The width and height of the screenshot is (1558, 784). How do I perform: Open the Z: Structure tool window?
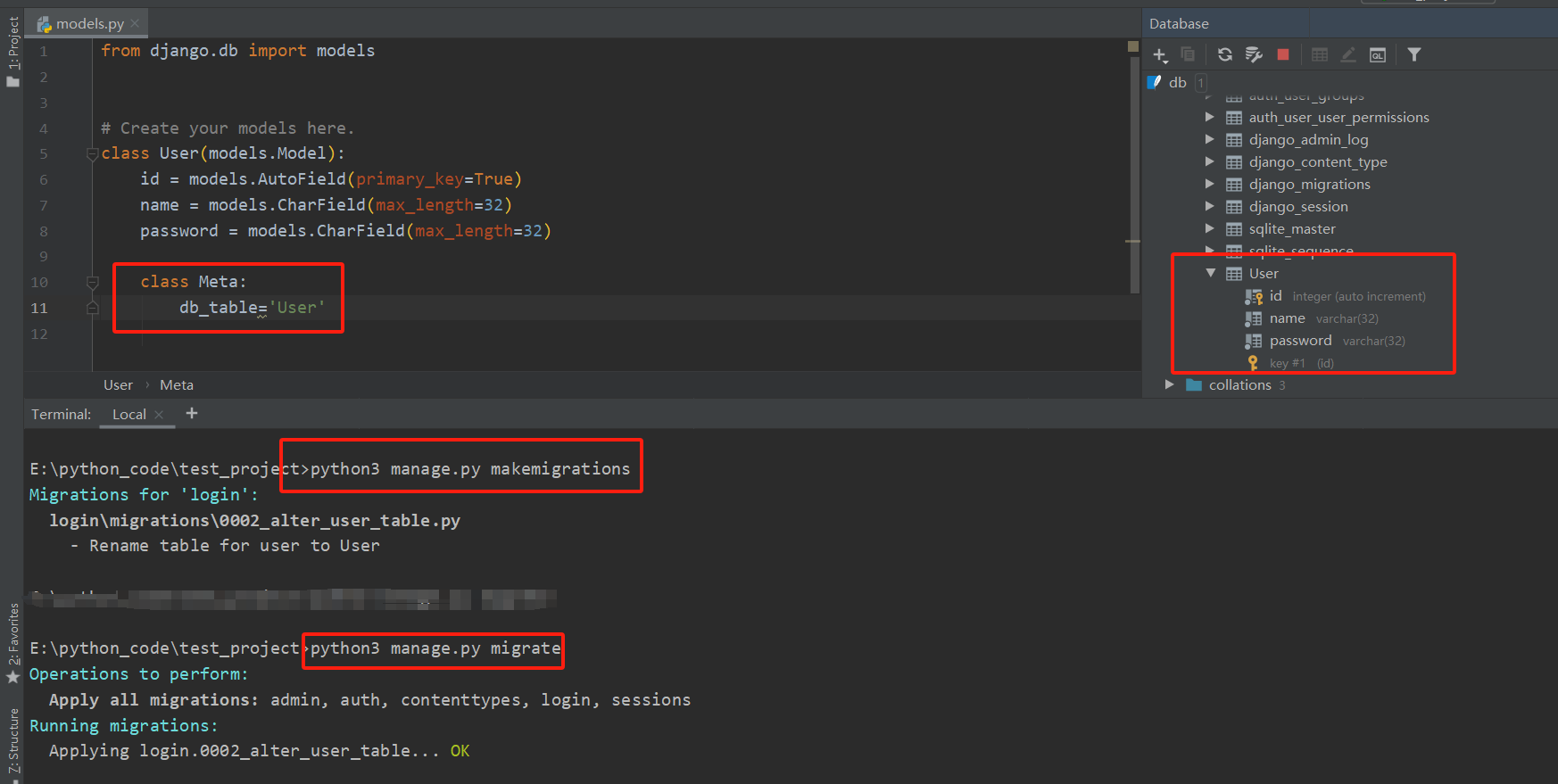[x=12, y=740]
